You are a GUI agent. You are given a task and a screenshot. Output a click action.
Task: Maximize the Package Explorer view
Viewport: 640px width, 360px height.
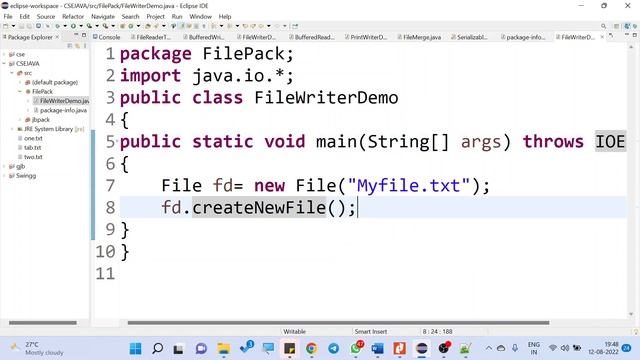point(84,35)
